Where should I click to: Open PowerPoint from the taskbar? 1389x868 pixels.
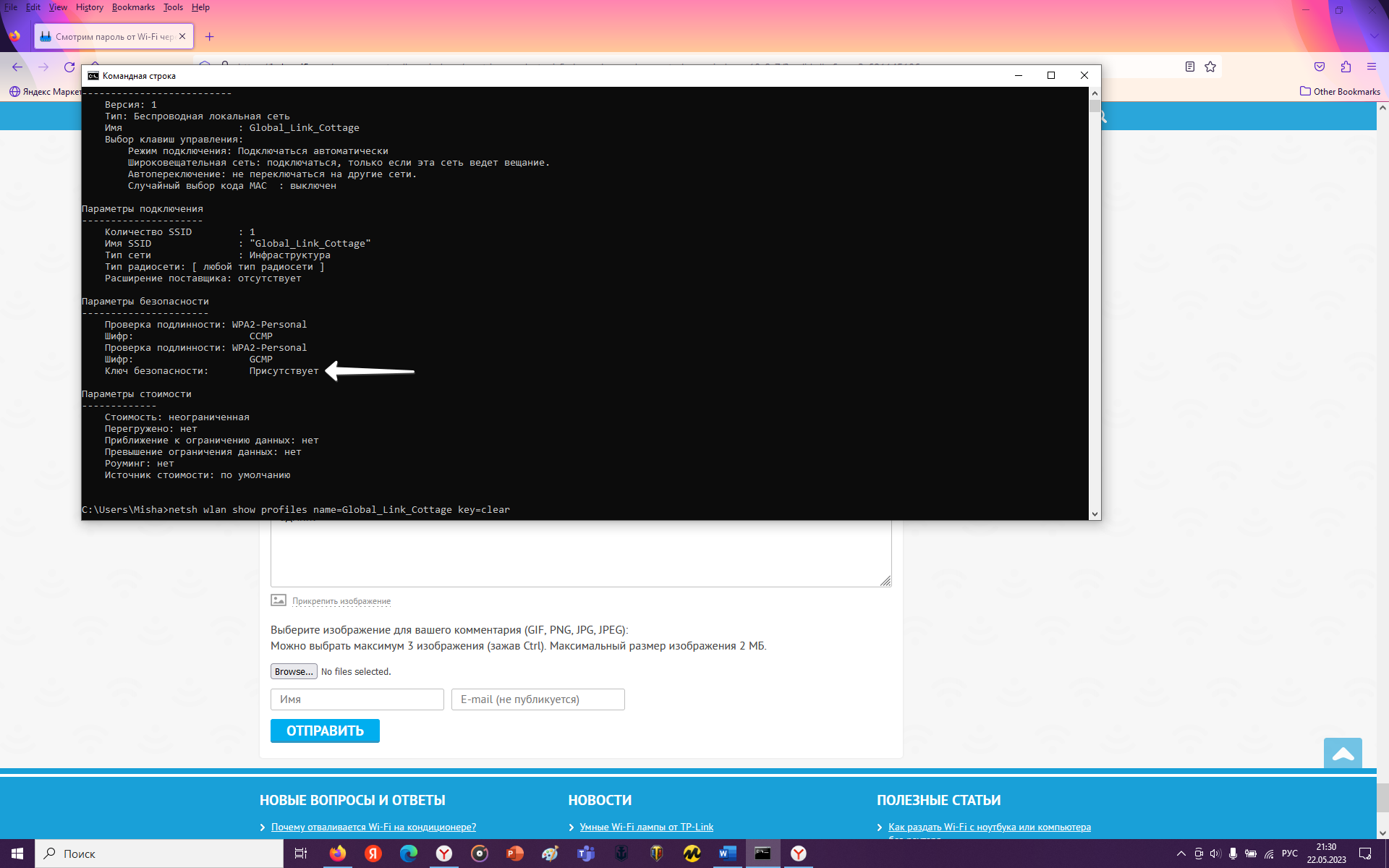515,854
